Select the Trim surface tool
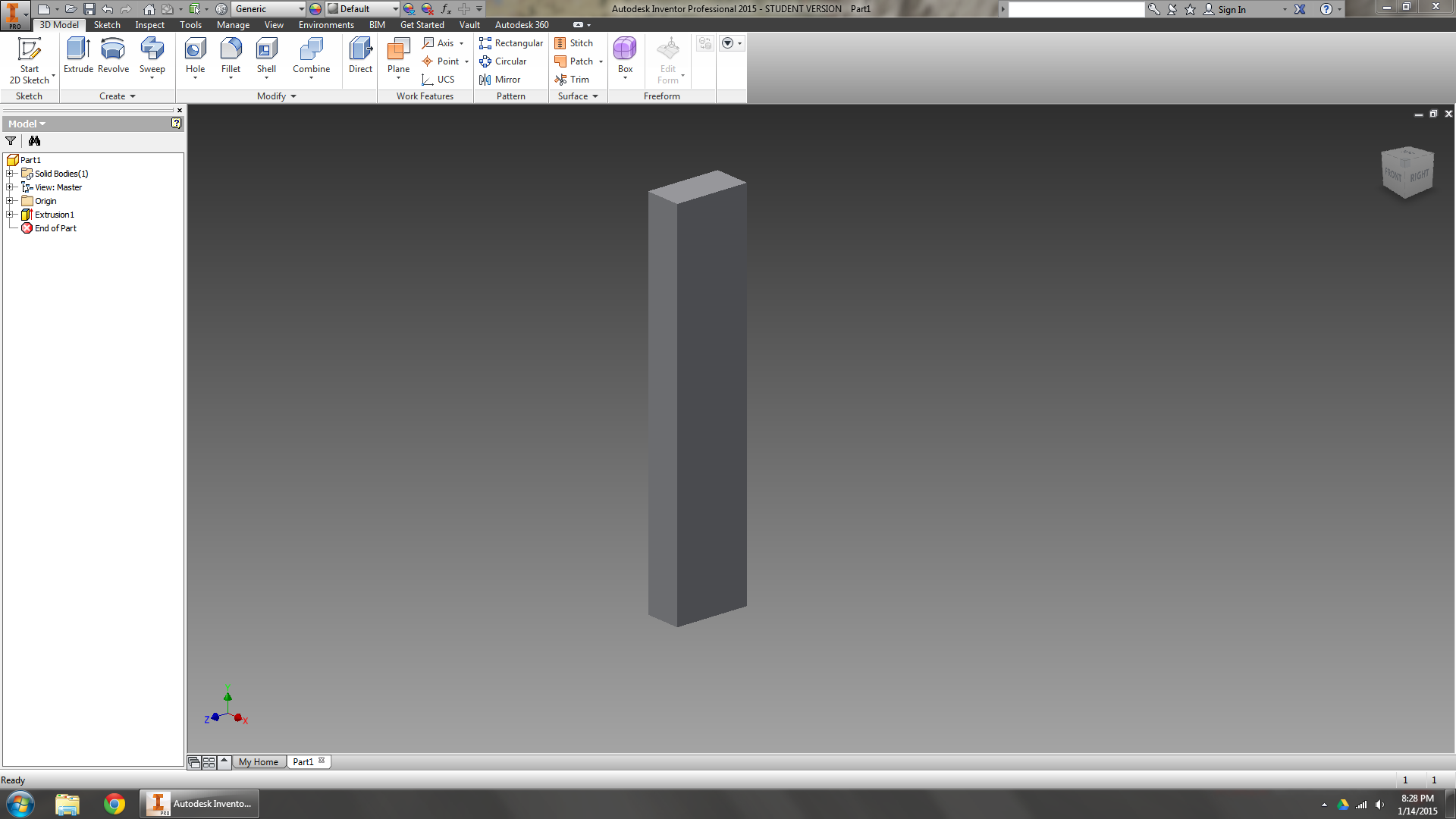The image size is (1456, 819). pos(572,80)
